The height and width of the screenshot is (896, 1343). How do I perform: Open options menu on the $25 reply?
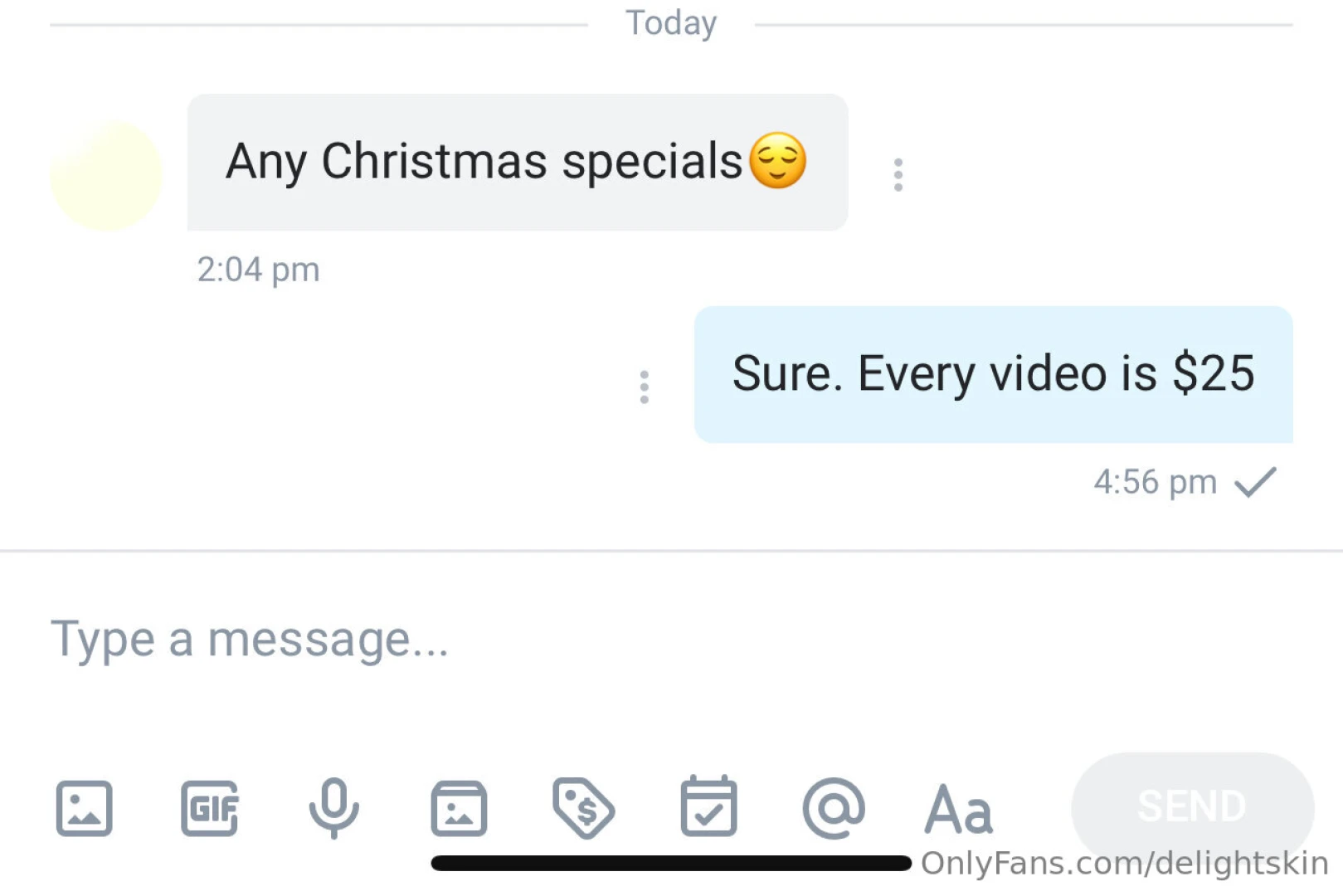pyautogui.click(x=645, y=387)
